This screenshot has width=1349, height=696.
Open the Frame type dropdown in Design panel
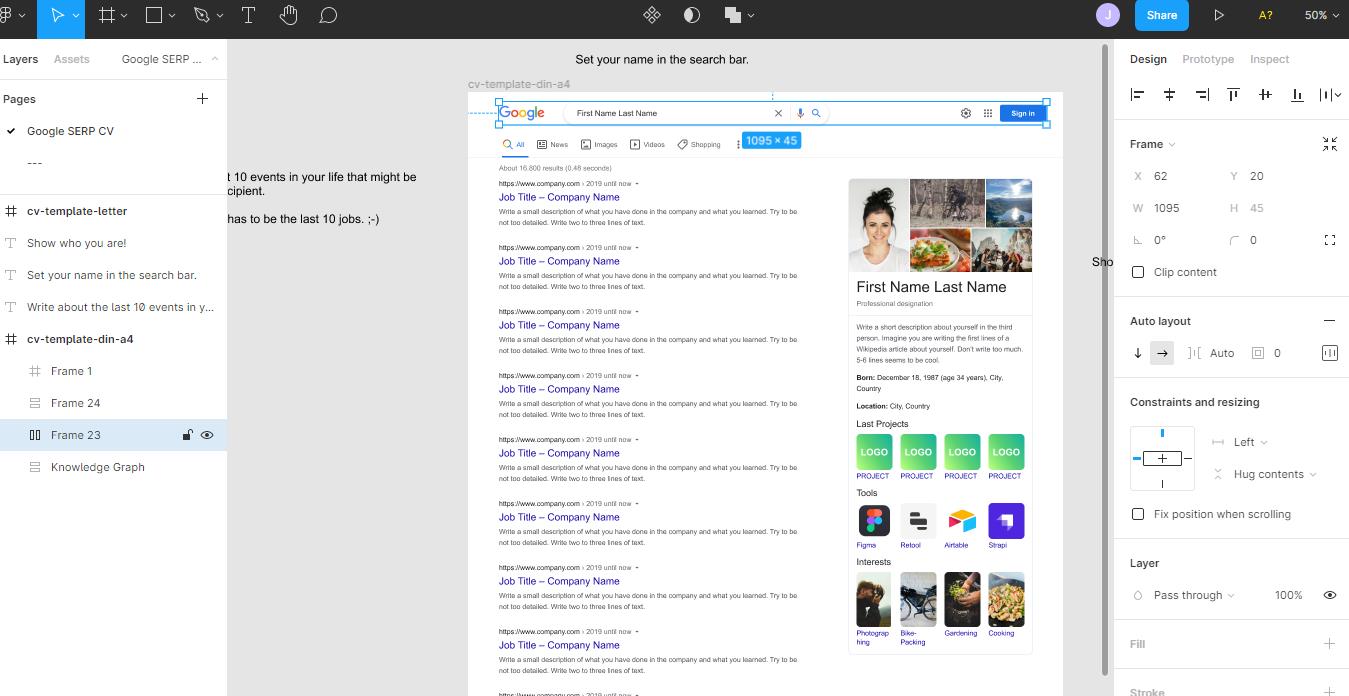[1152, 144]
